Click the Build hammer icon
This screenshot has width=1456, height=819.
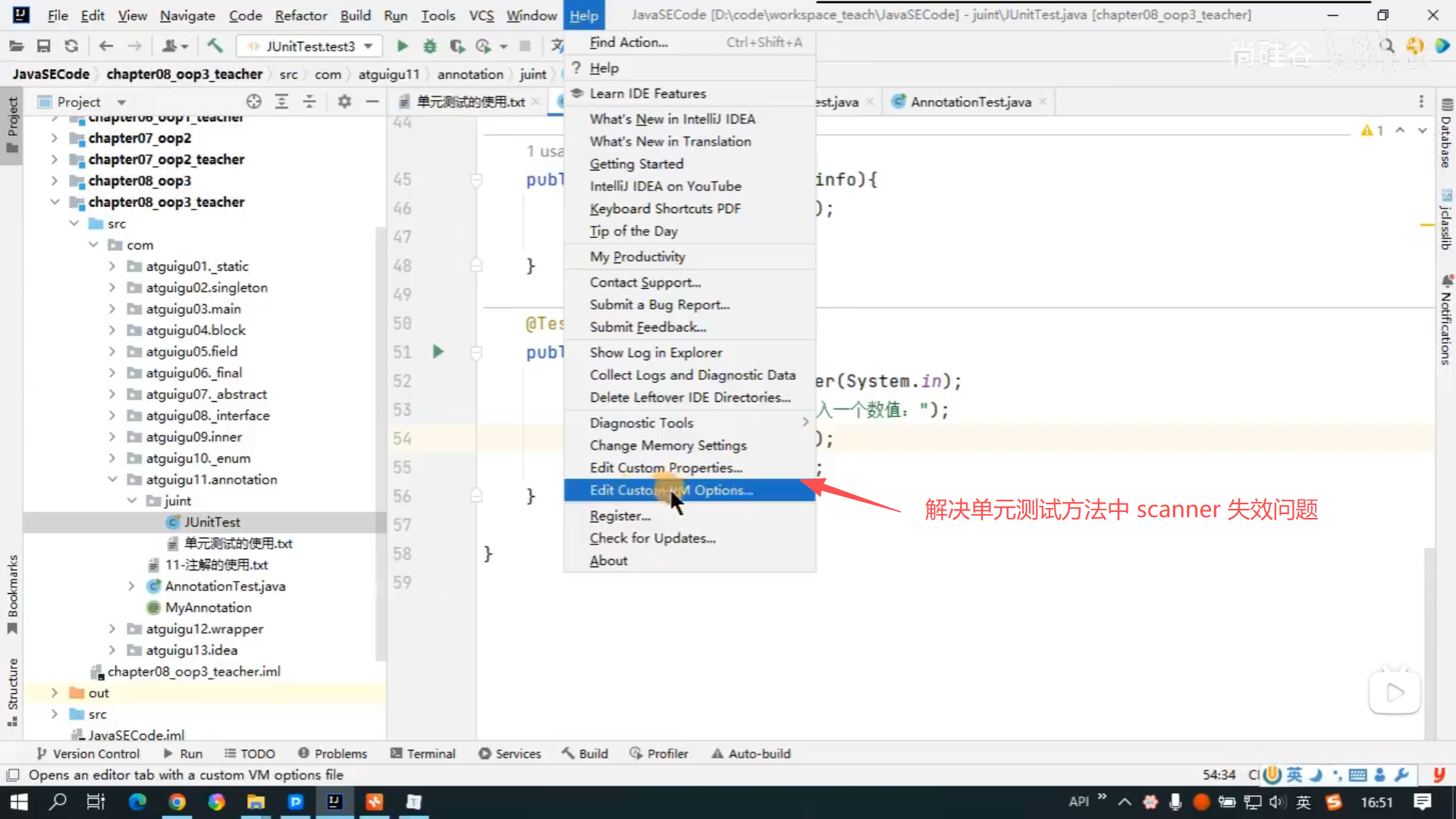click(x=215, y=46)
